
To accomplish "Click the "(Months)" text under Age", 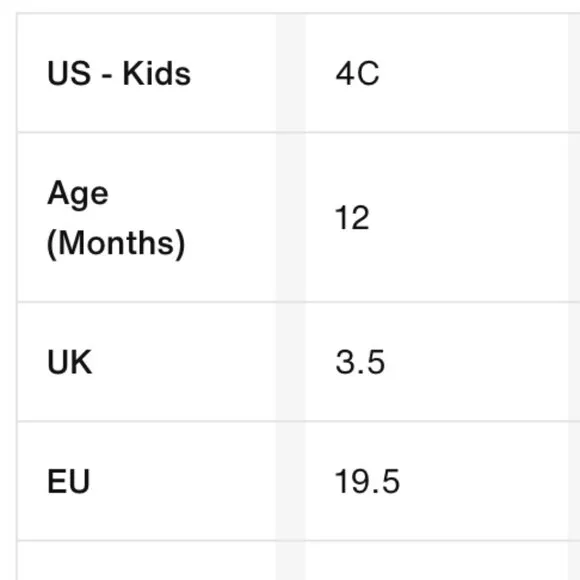I will coord(116,244).
